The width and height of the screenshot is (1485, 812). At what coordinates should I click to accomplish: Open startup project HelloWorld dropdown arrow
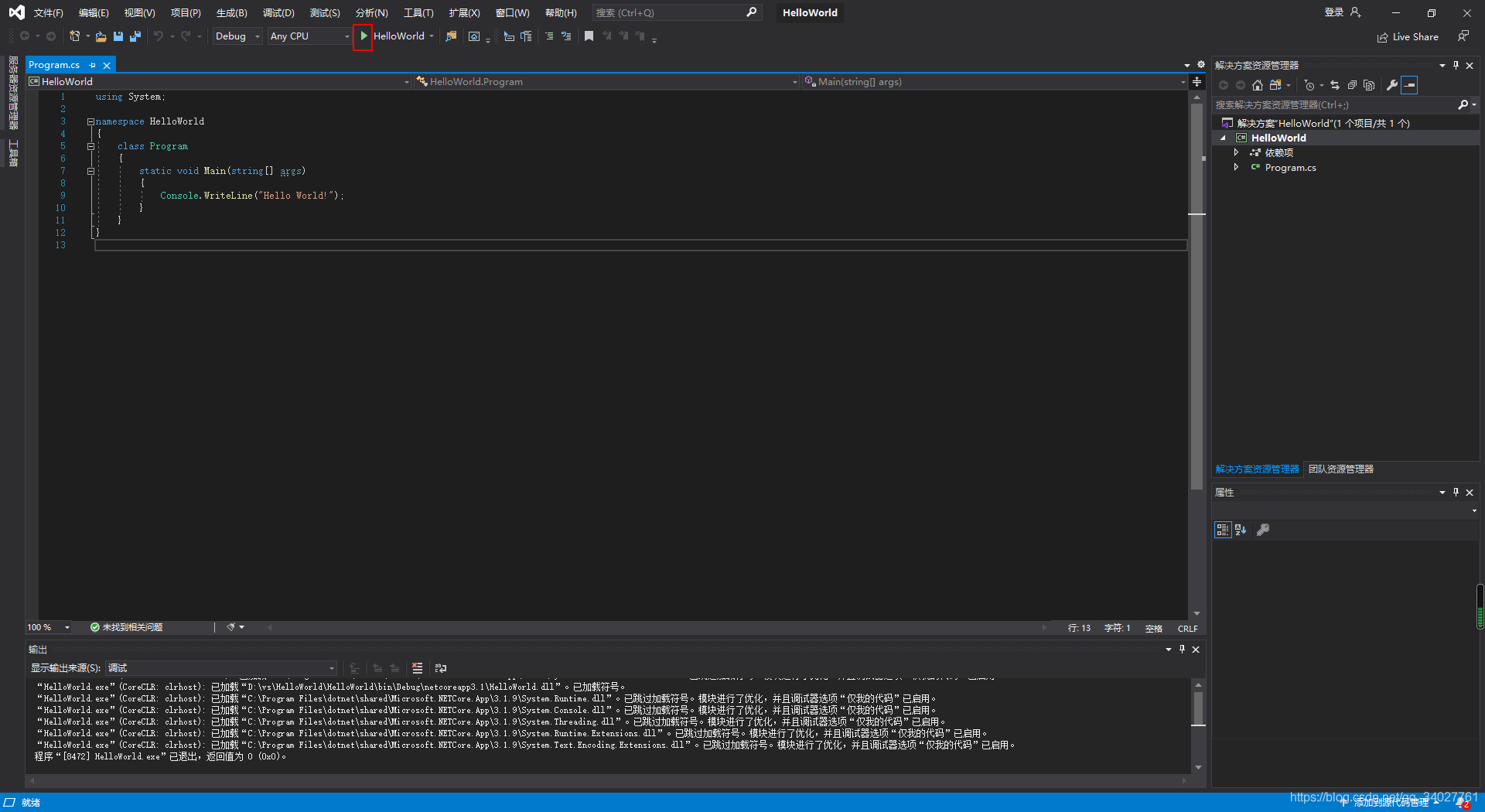[432, 36]
